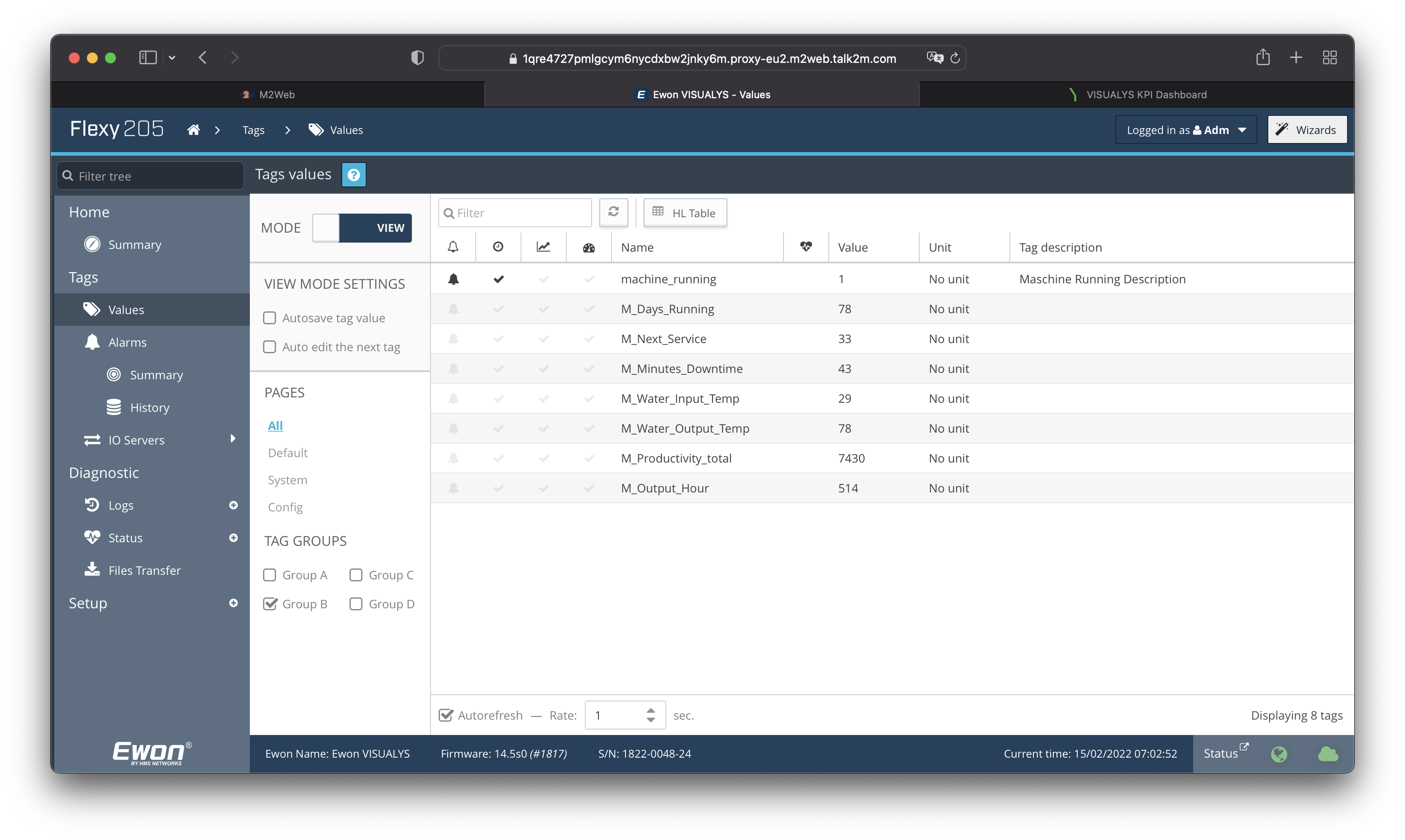Click the alarm bell icon for machine_running

click(x=454, y=279)
